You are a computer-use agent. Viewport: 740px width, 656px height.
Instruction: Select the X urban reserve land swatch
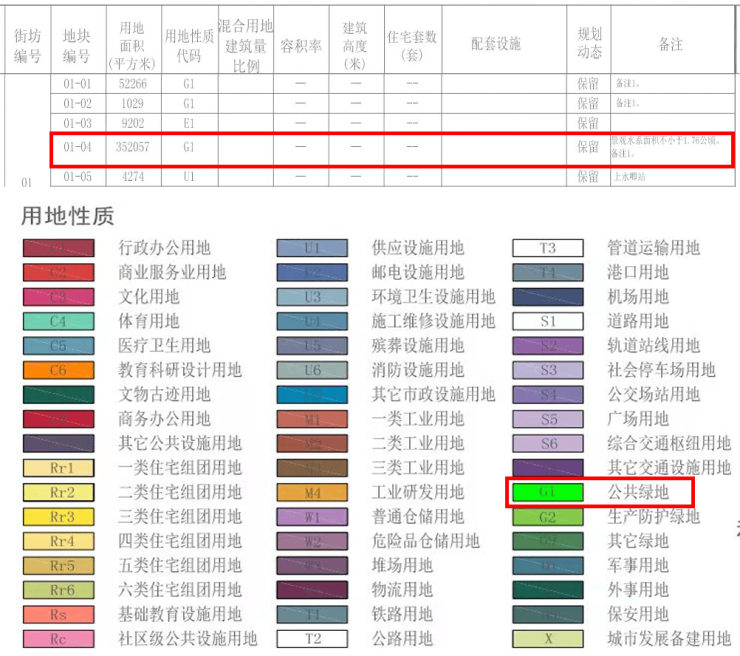(547, 638)
